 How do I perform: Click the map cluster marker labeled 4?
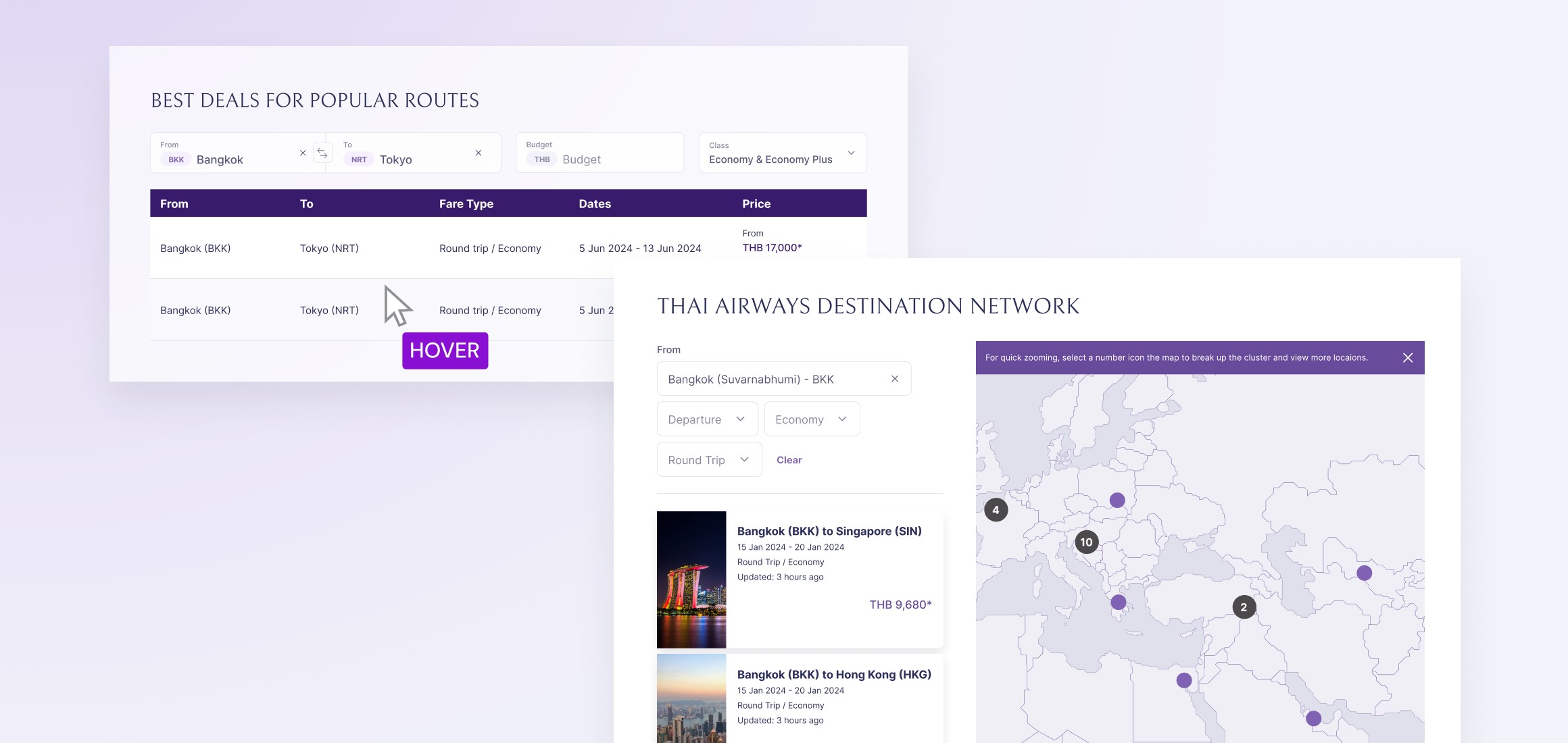(996, 510)
